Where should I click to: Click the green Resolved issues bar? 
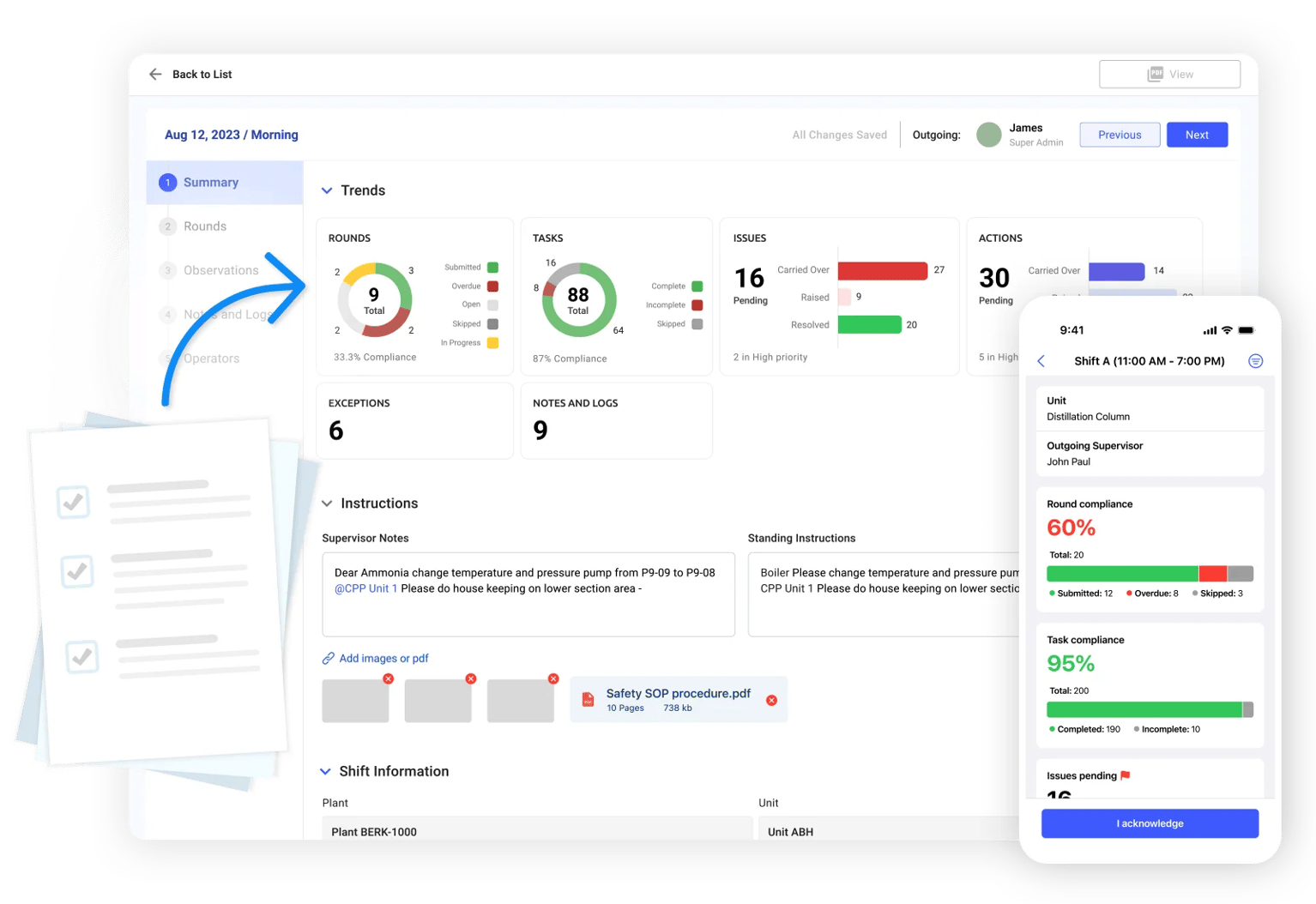click(870, 325)
